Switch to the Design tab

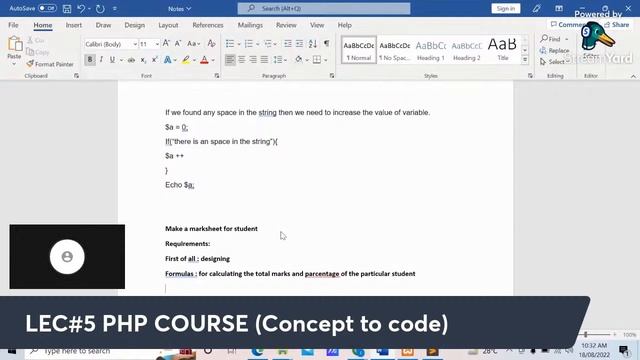point(135,25)
